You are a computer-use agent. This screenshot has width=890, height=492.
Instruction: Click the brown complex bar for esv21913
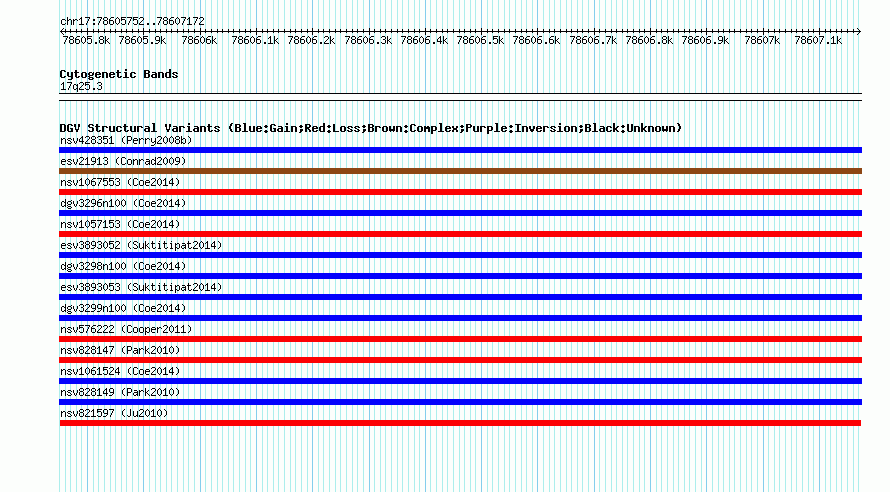click(460, 171)
